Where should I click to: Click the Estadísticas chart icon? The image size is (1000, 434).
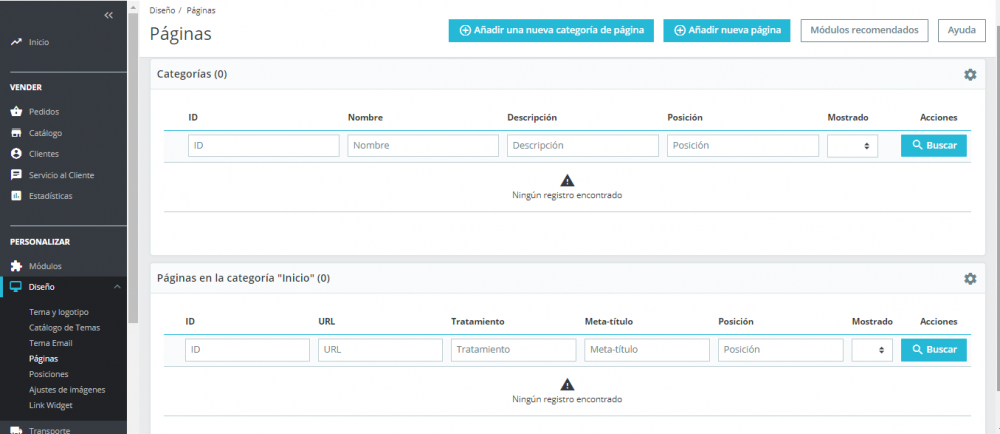click(x=16, y=196)
